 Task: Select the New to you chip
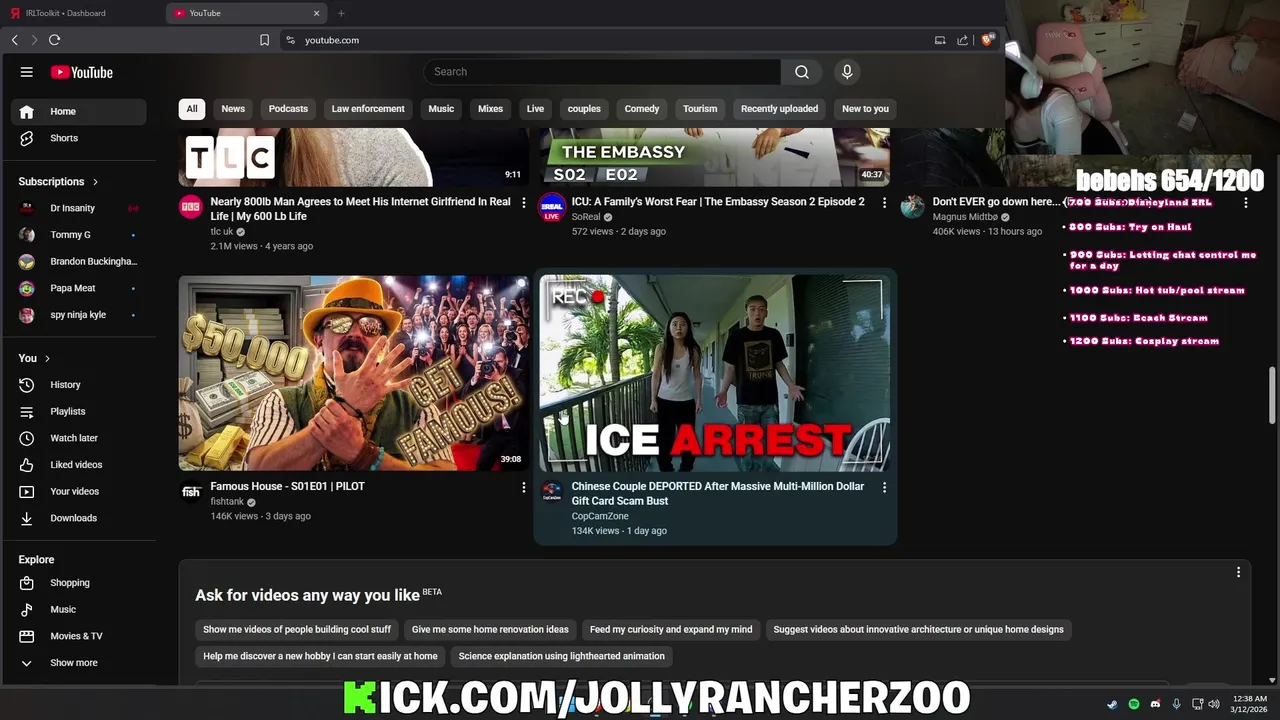click(x=865, y=109)
